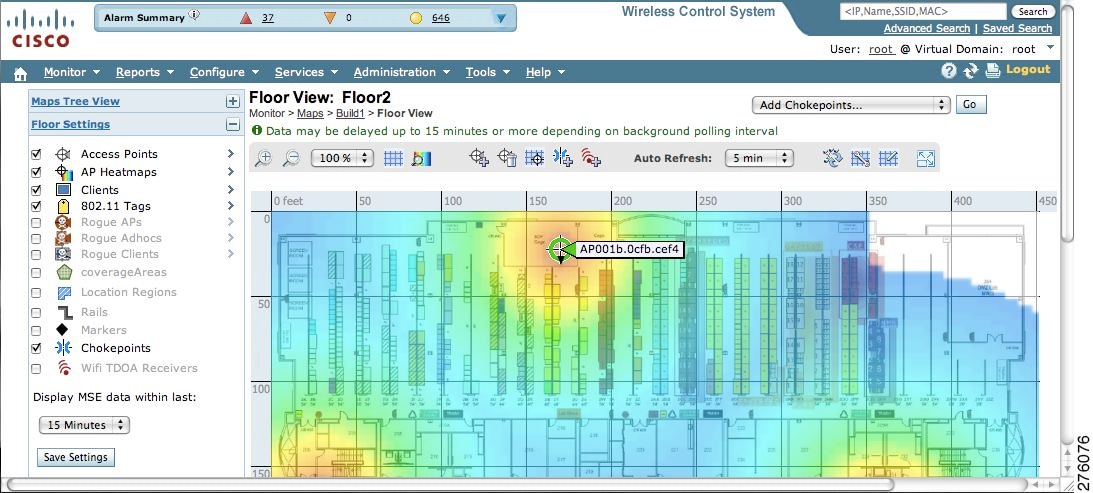Uncheck the Chokepoints checkbox
The image size is (1093, 493).
36,348
